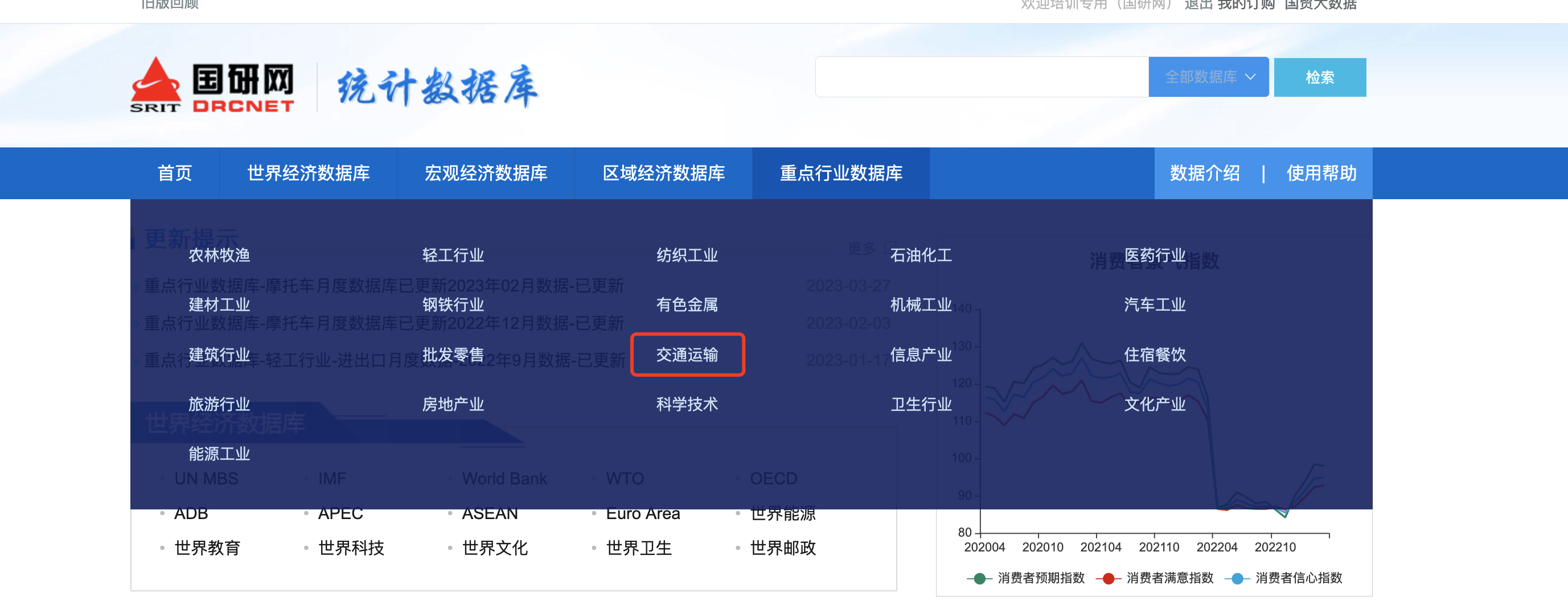
Task: Open the APEC database link
Action: pos(340,514)
